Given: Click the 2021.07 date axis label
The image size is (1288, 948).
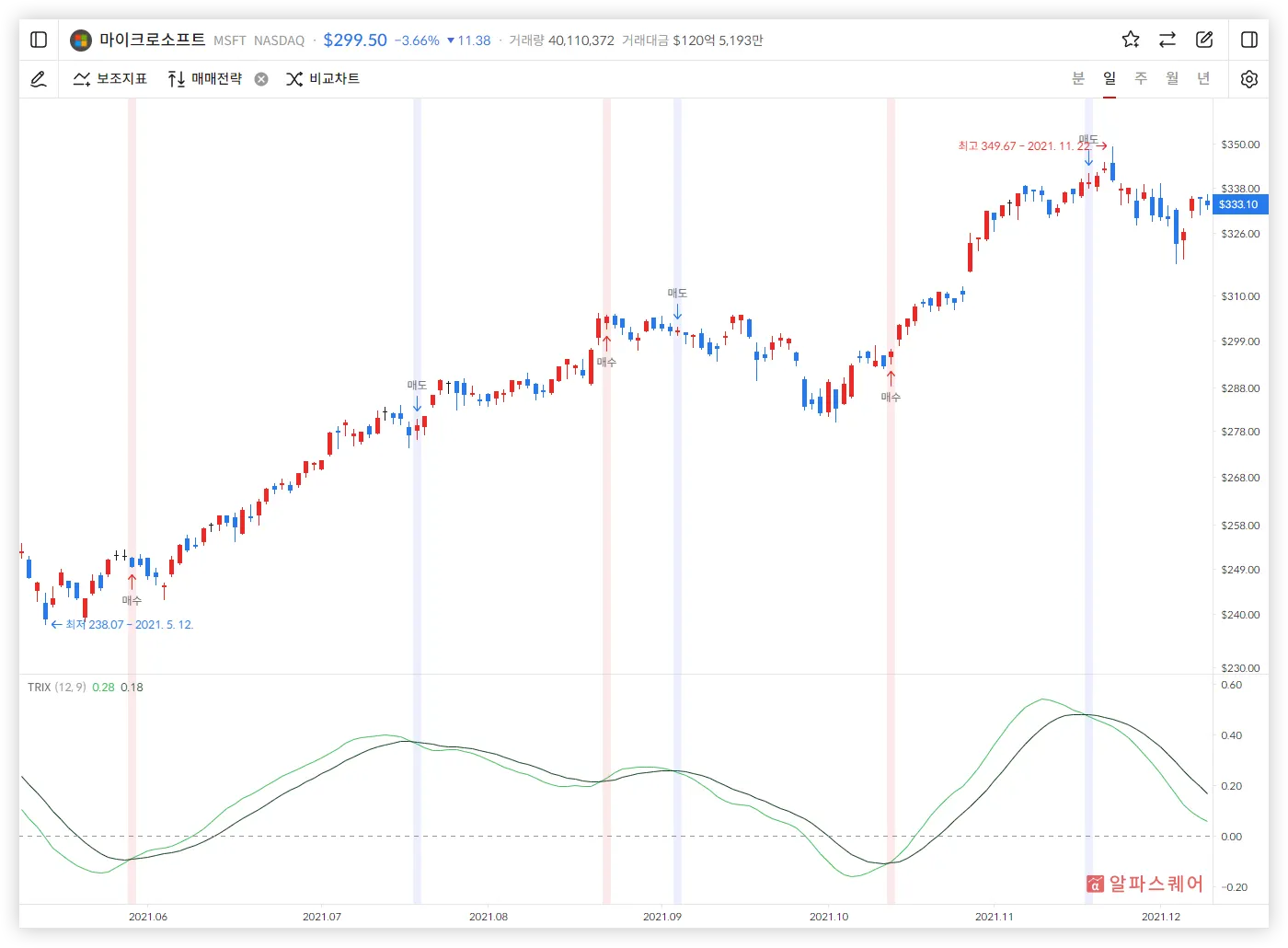Looking at the screenshot, I should tap(322, 917).
